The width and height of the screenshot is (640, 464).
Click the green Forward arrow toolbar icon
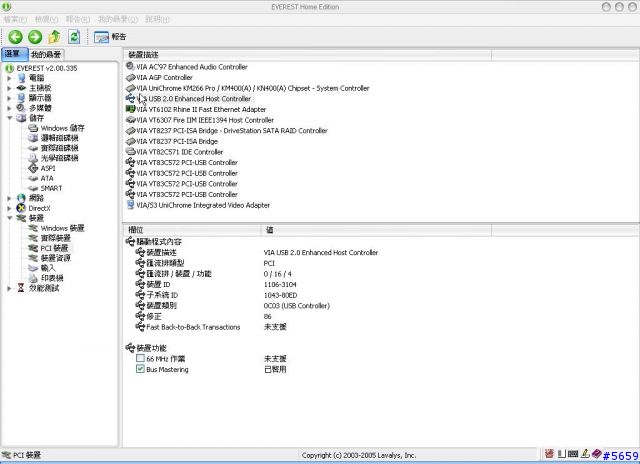click(x=35, y=37)
